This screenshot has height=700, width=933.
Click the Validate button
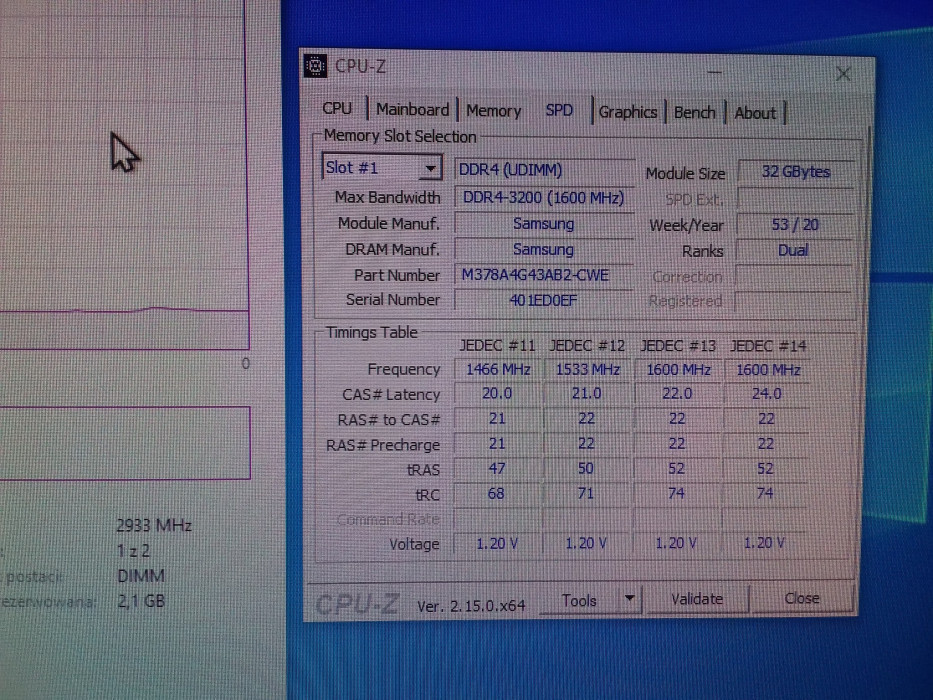point(697,599)
